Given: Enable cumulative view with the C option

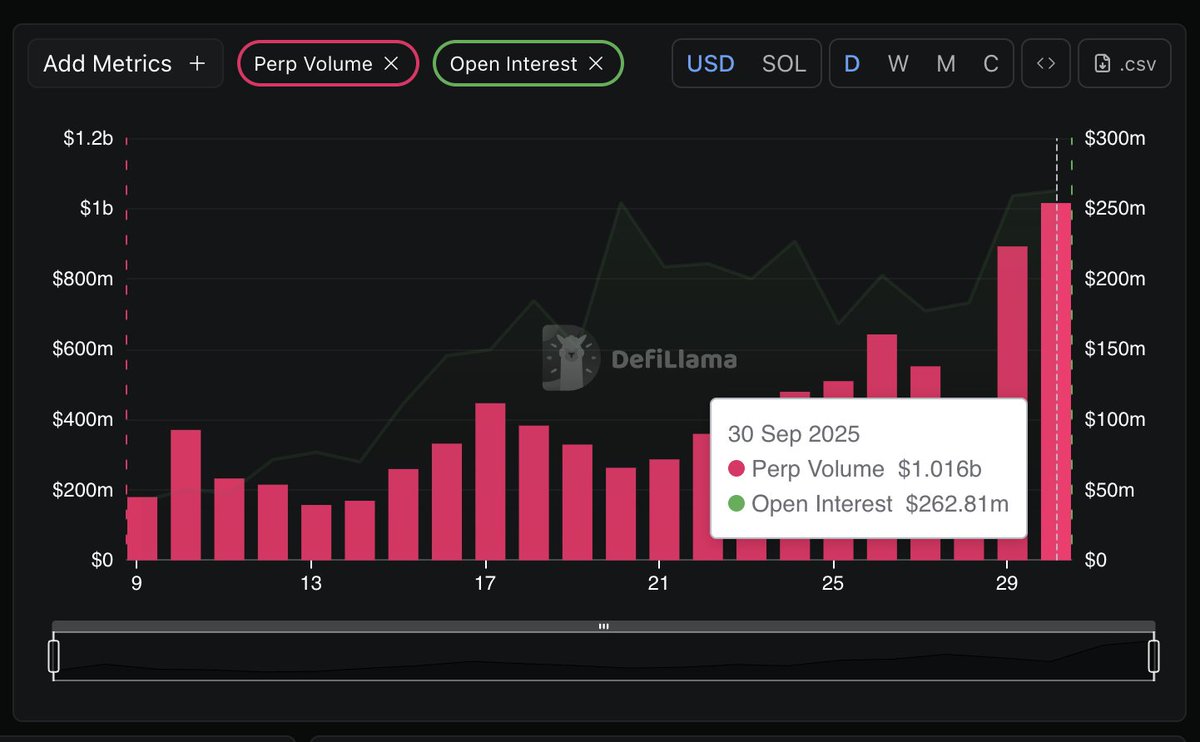Looking at the screenshot, I should tap(991, 63).
